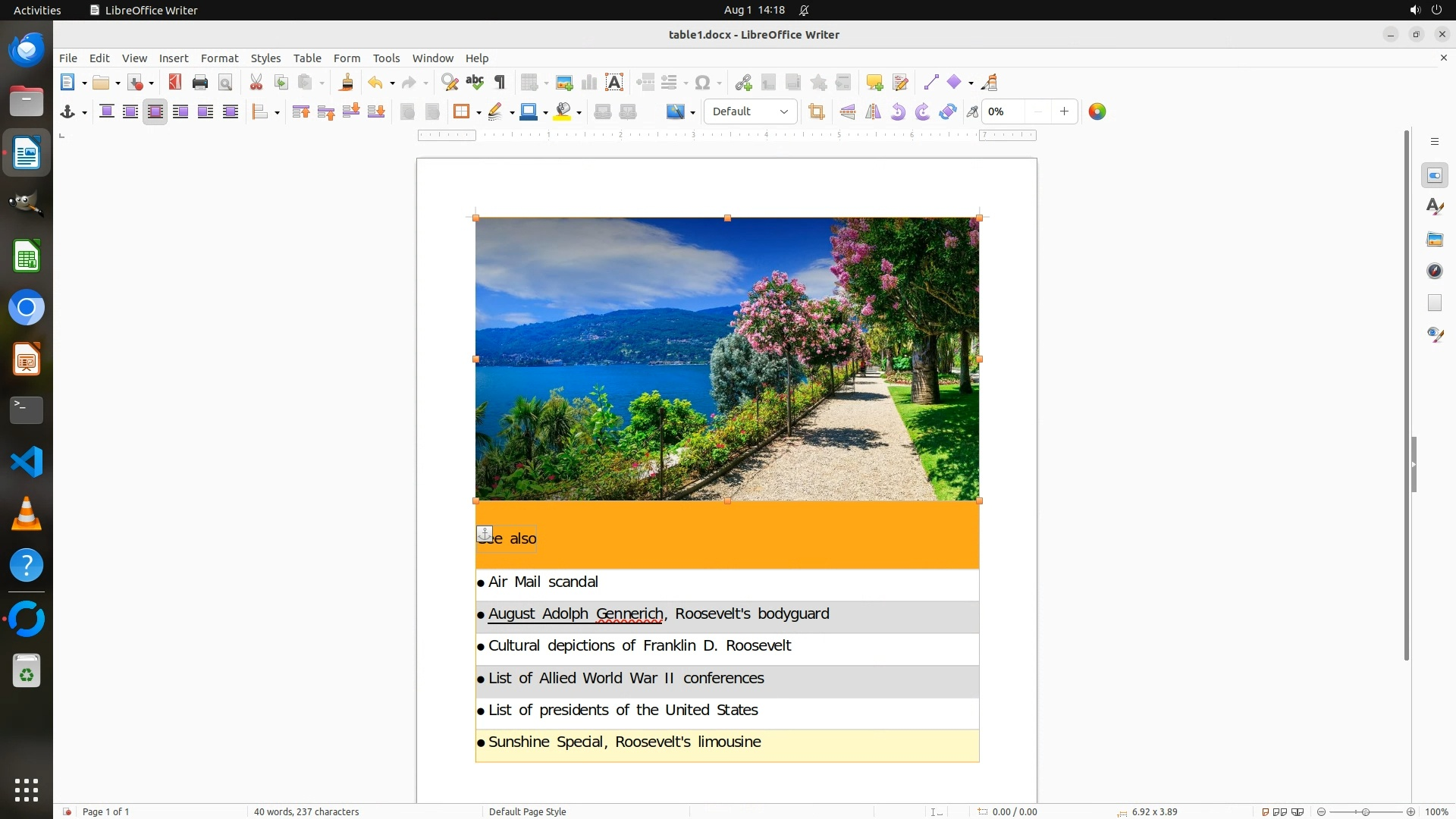This screenshot has width=1456, height=819.
Task: Rotate image 90° left
Action: pos(898,112)
